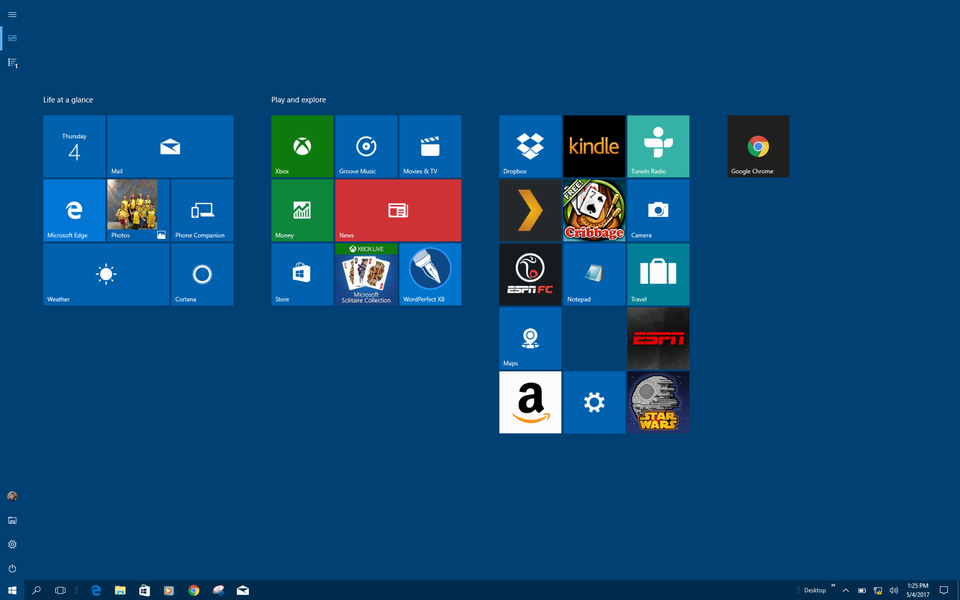This screenshot has height=600, width=960.
Task: Open the Amazon tile
Action: [x=530, y=402]
